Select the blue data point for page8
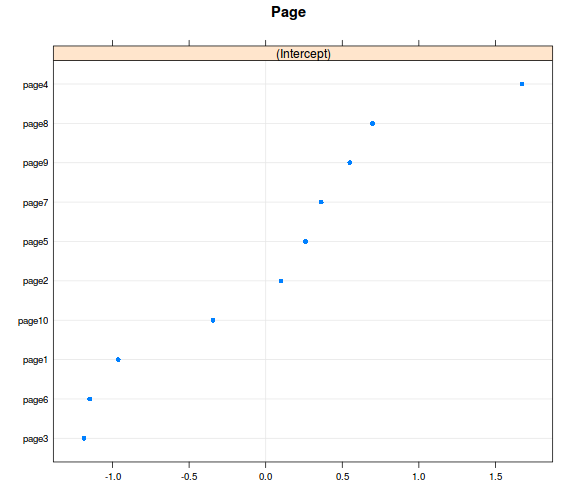This screenshot has height=504, width=576. [372, 123]
